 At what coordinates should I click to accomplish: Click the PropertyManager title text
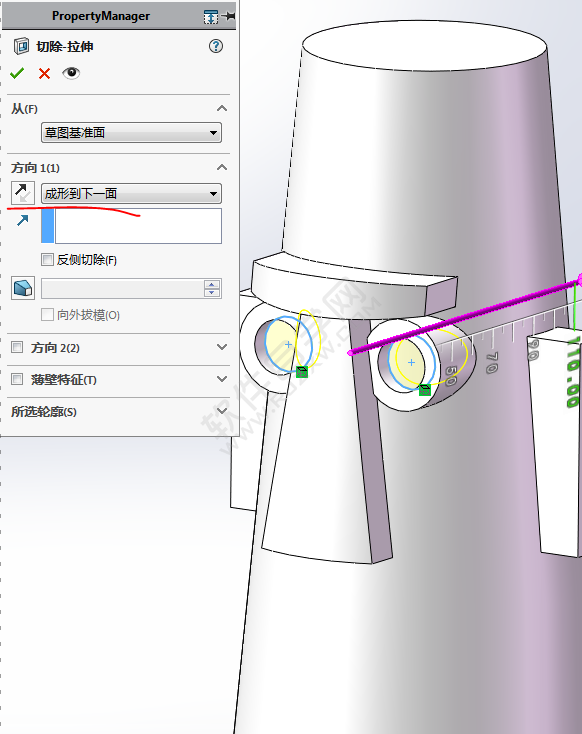[101, 16]
